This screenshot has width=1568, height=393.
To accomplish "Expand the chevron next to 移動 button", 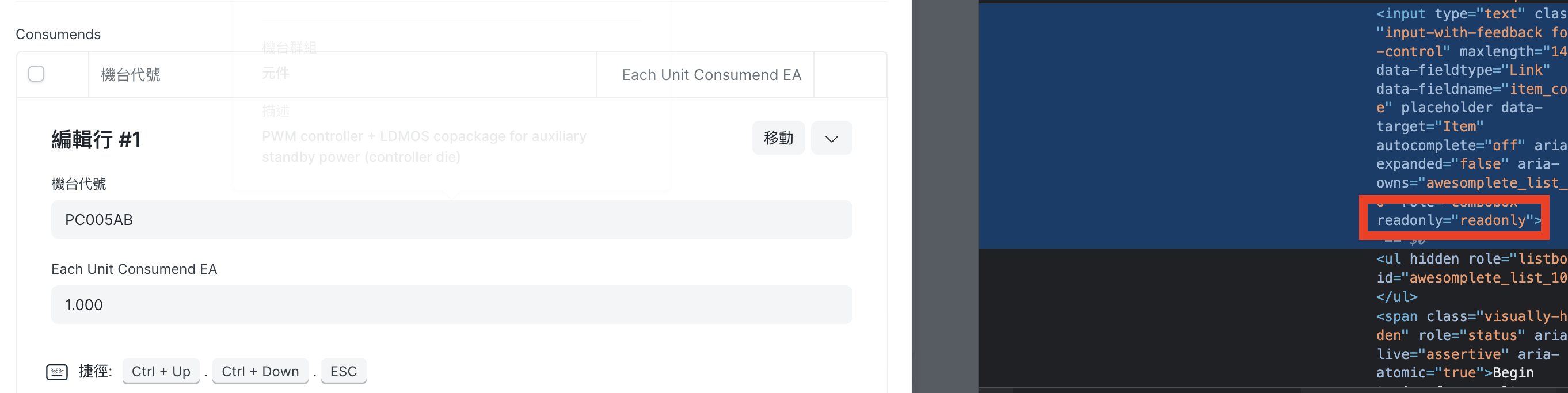I will (831, 138).
